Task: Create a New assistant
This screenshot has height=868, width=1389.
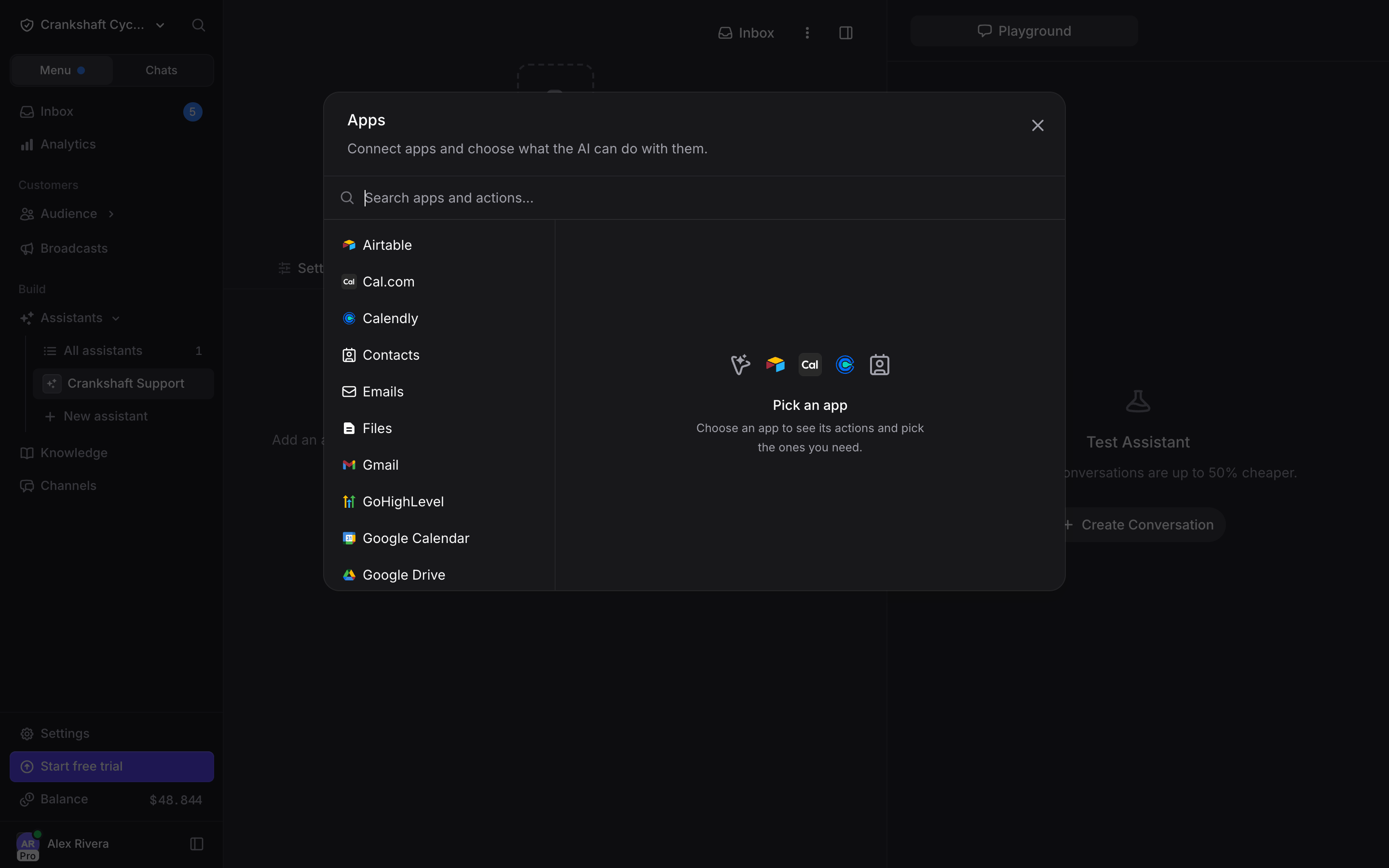Action: tap(123, 416)
